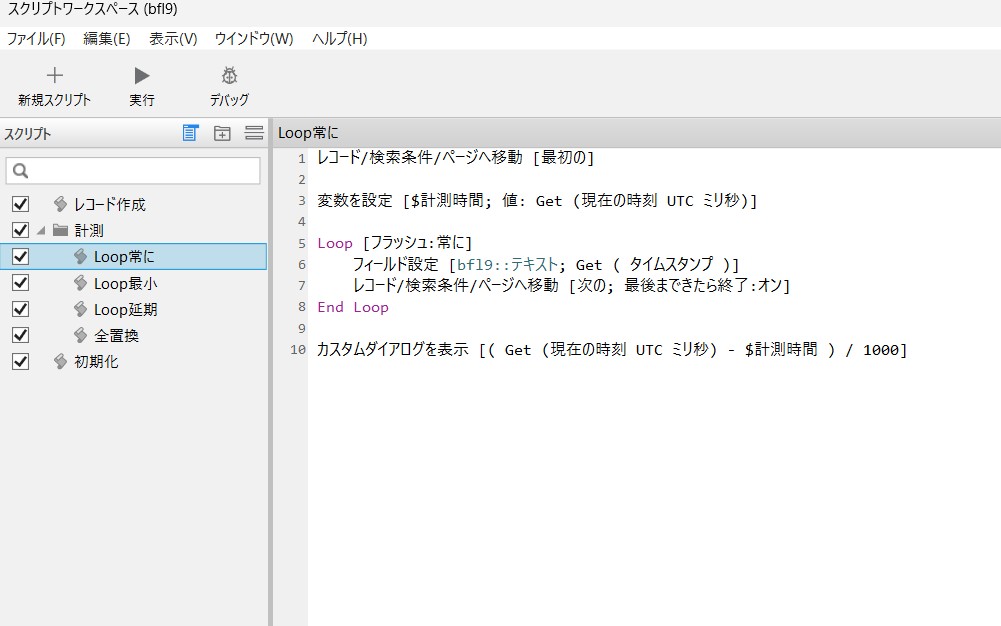The image size is (1001, 626).
Task: Click the separator lines icon in スクリプト panel header
Action: point(254,133)
